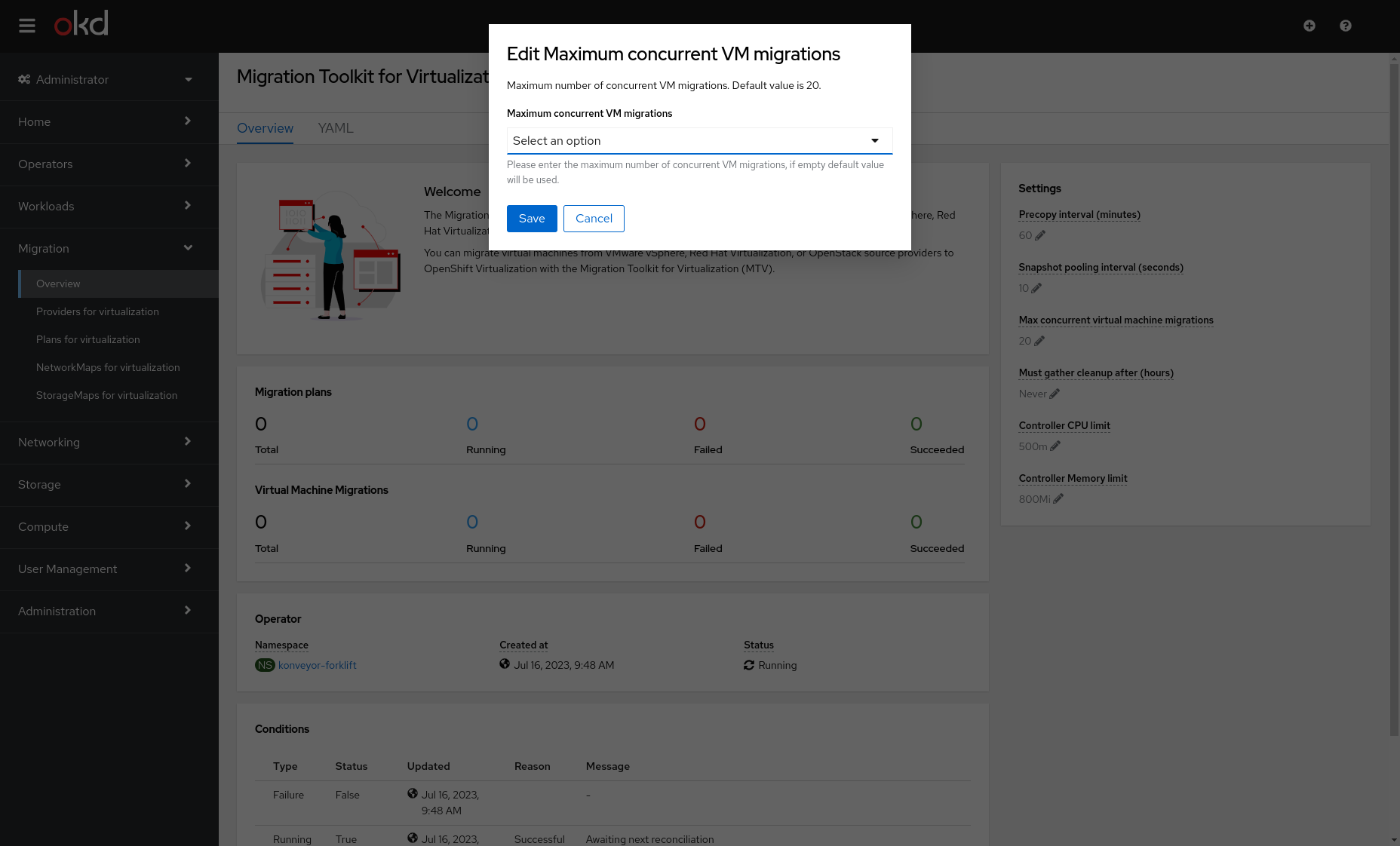Image resolution: width=1400 pixels, height=846 pixels.
Task: Open the konveyor-forklift namespace link
Action: [317, 665]
